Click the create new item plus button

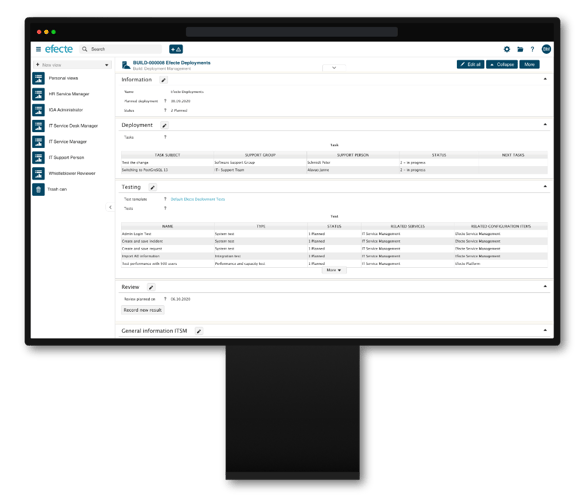click(176, 49)
